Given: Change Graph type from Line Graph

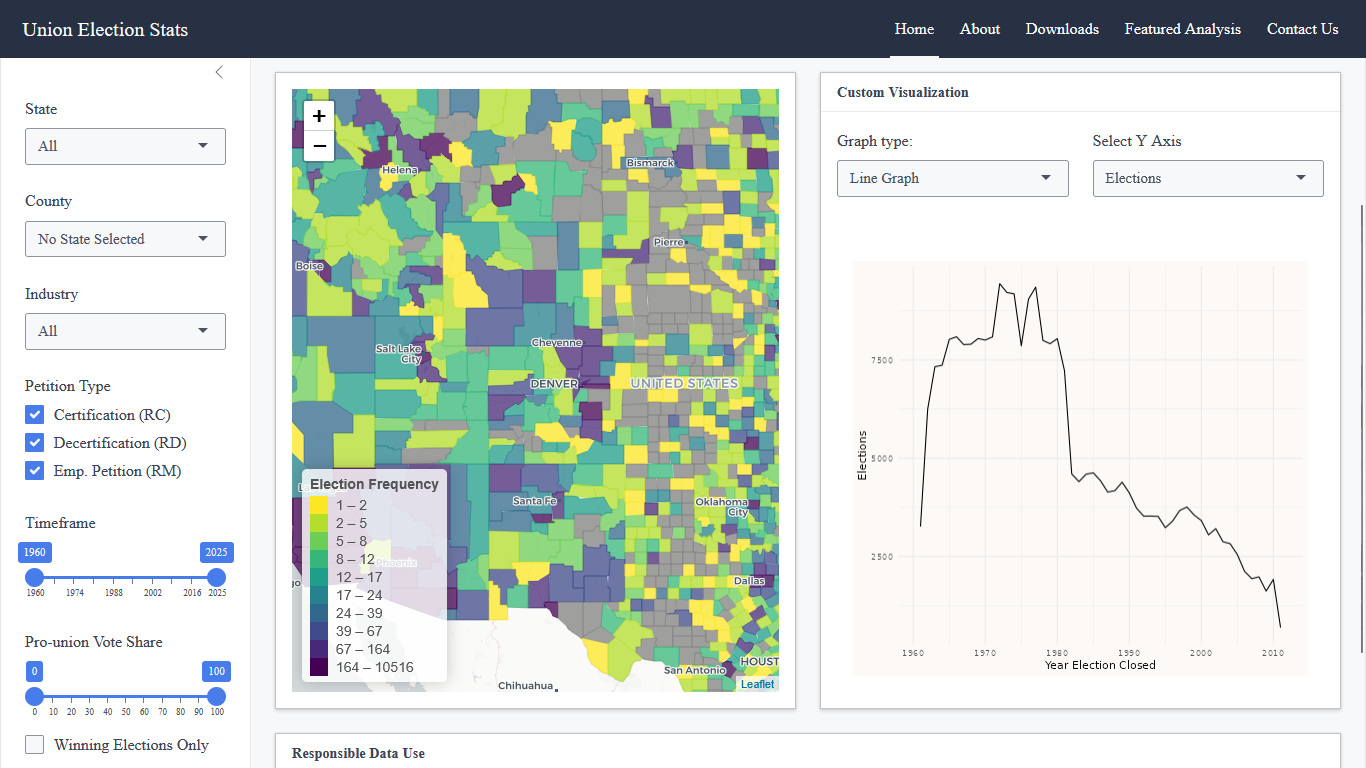Looking at the screenshot, I should (x=953, y=178).
